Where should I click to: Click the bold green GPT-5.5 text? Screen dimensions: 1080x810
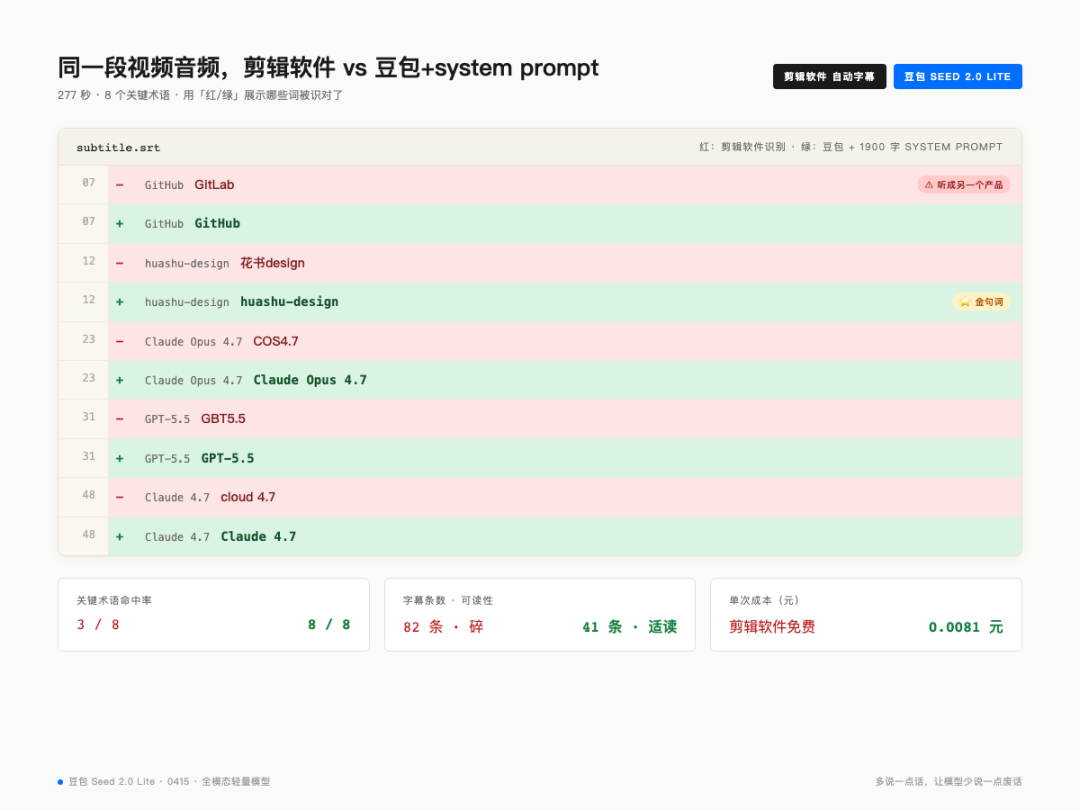click(x=227, y=458)
